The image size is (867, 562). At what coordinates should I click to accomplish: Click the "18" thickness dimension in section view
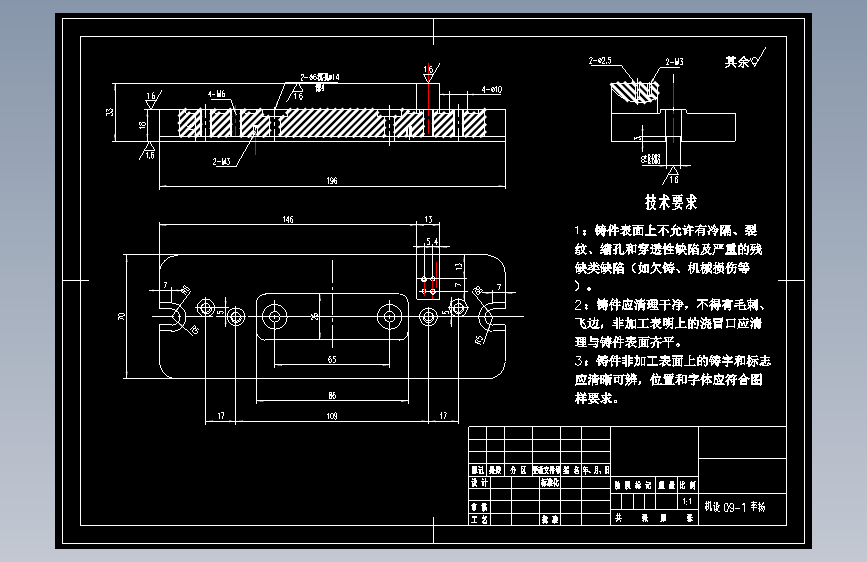[142, 125]
